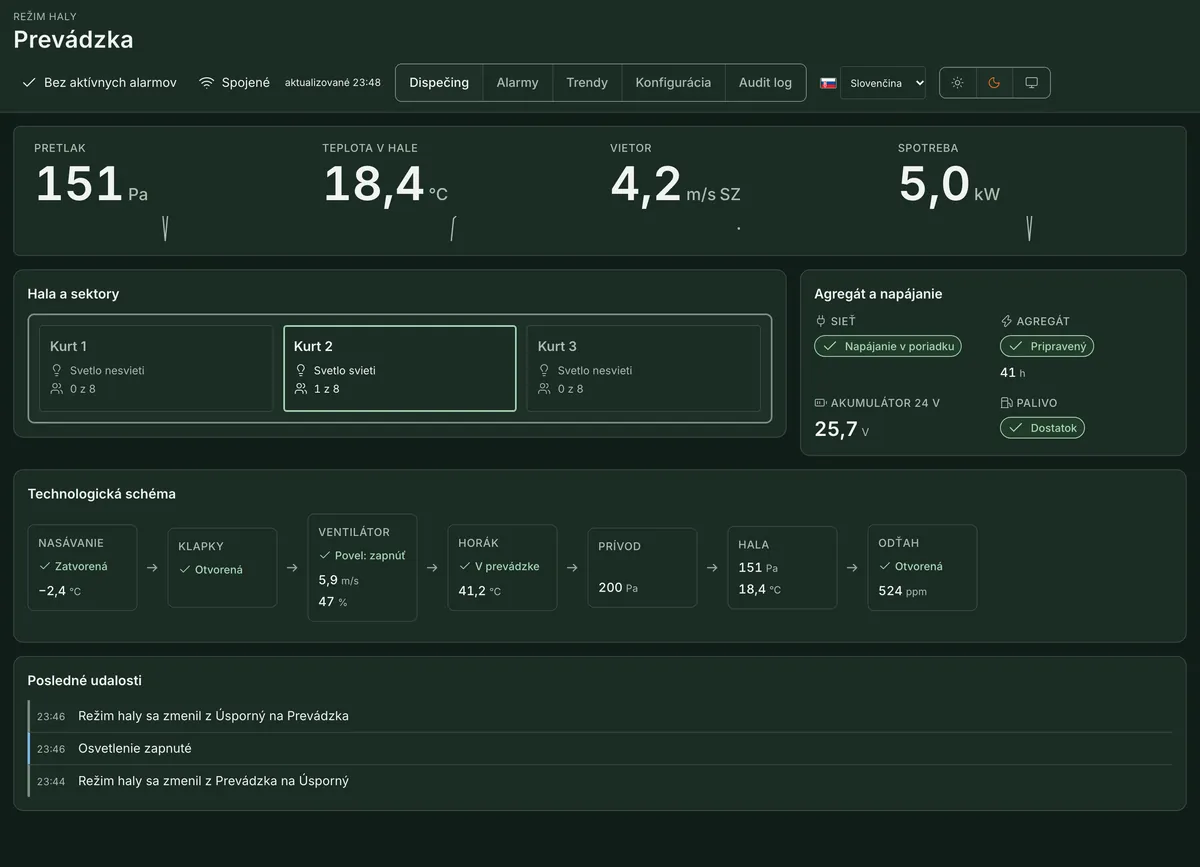Click the arrow between NASÁVANIE and KLAPKY
Screen dimensions: 1200x867
[152, 567]
